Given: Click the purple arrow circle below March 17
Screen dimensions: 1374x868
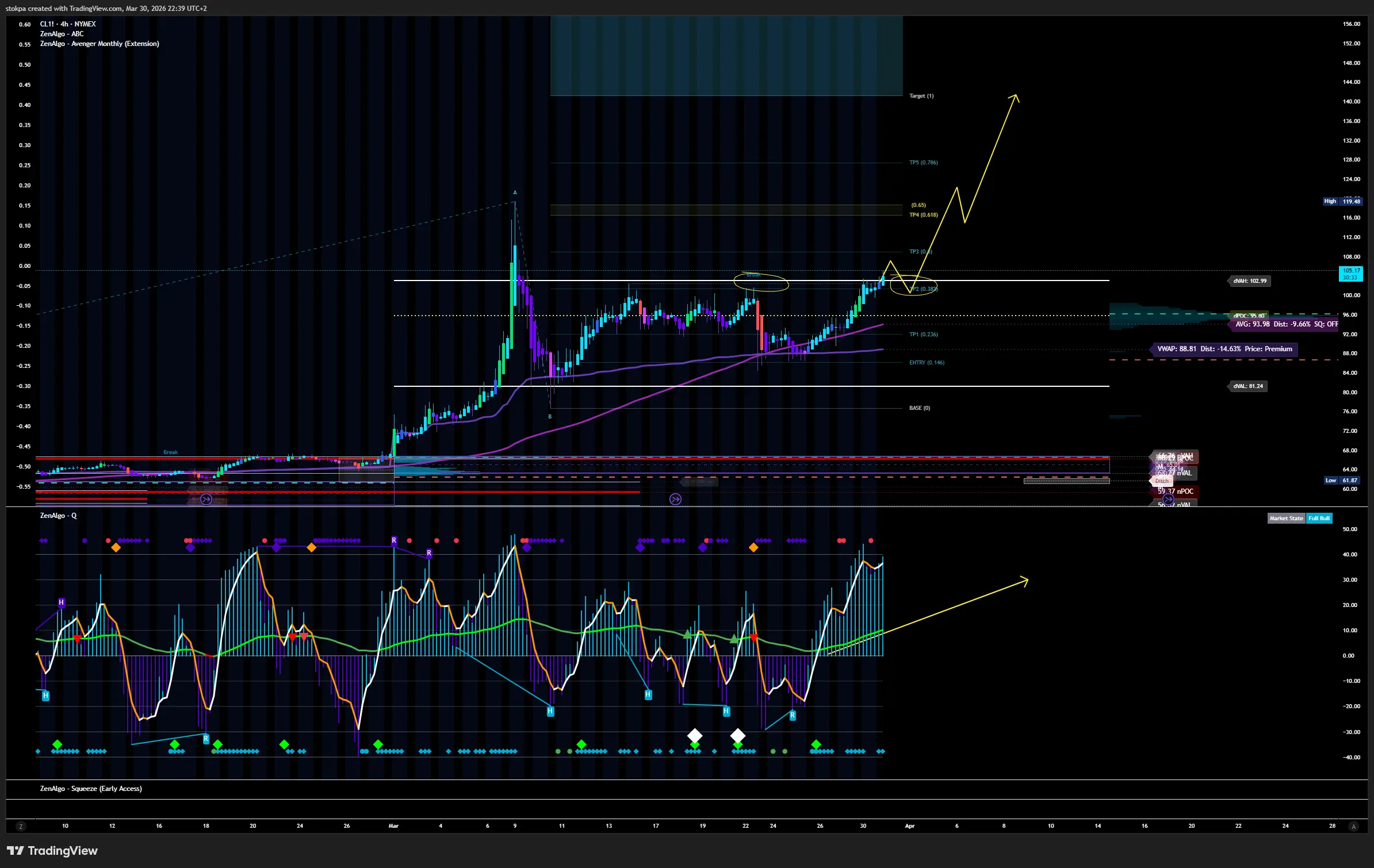Looking at the screenshot, I should click(675, 499).
